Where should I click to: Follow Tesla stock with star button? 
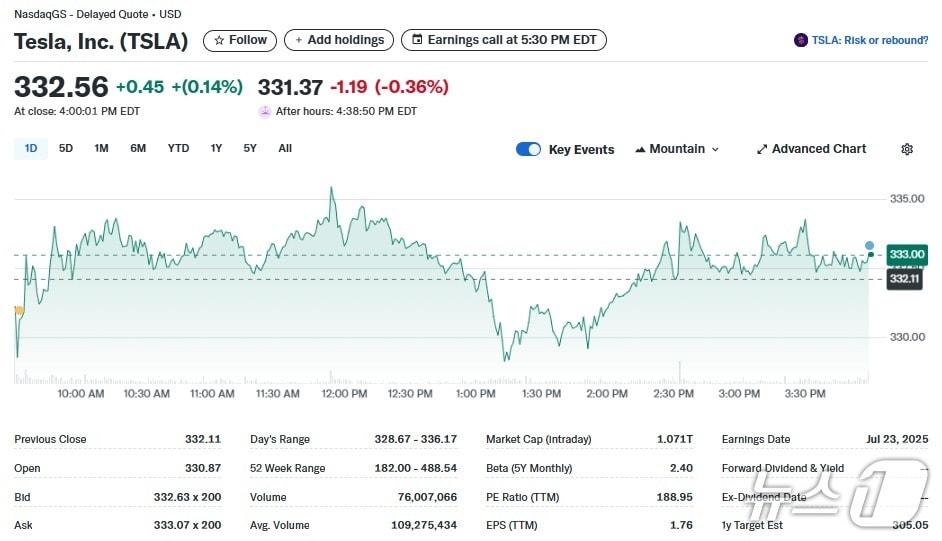pos(240,40)
